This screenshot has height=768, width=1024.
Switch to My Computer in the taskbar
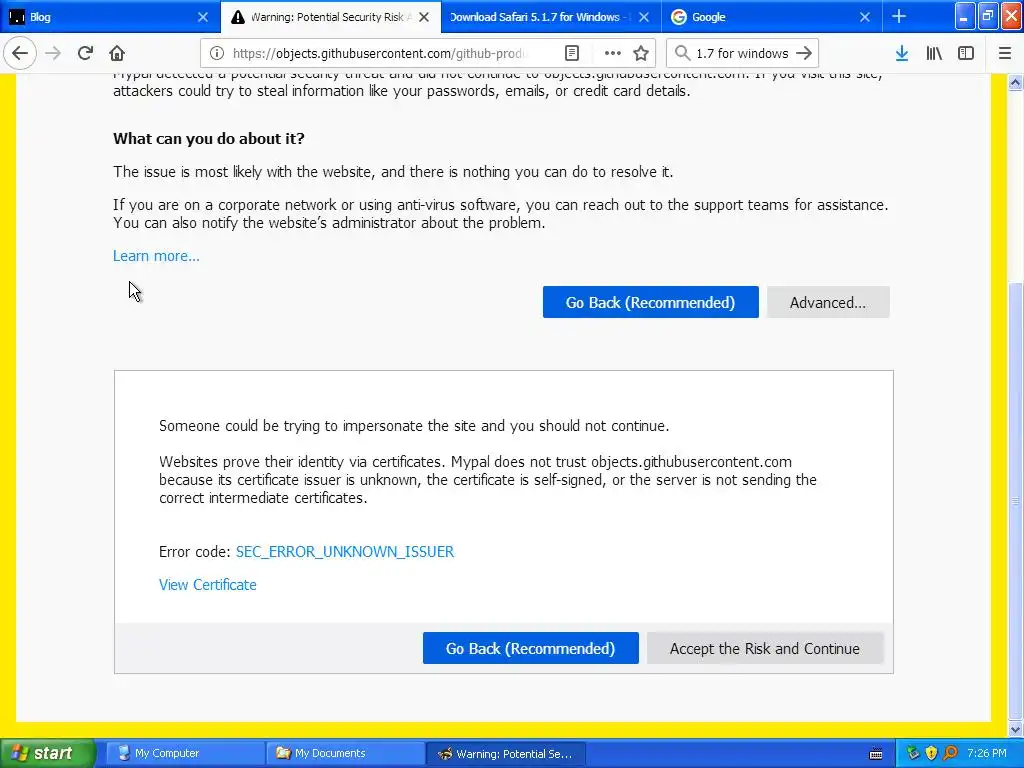pyautogui.click(x=184, y=754)
